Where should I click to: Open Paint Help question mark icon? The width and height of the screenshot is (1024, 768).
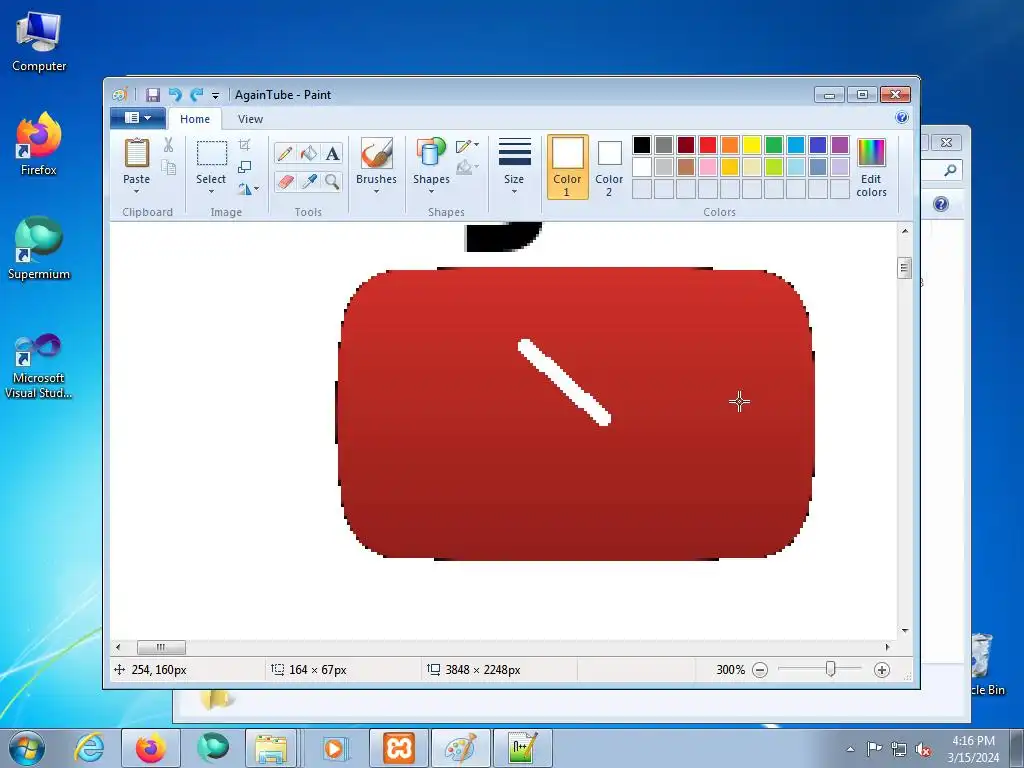click(902, 118)
